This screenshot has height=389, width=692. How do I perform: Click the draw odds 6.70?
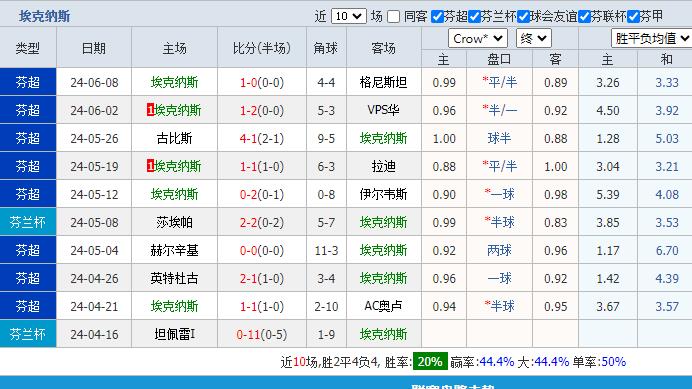(666, 250)
